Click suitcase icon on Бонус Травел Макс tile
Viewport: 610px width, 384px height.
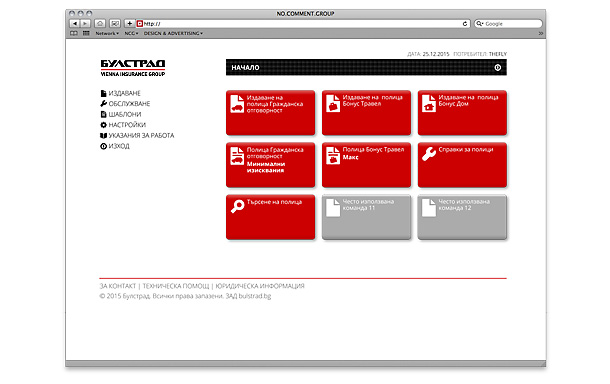point(333,156)
